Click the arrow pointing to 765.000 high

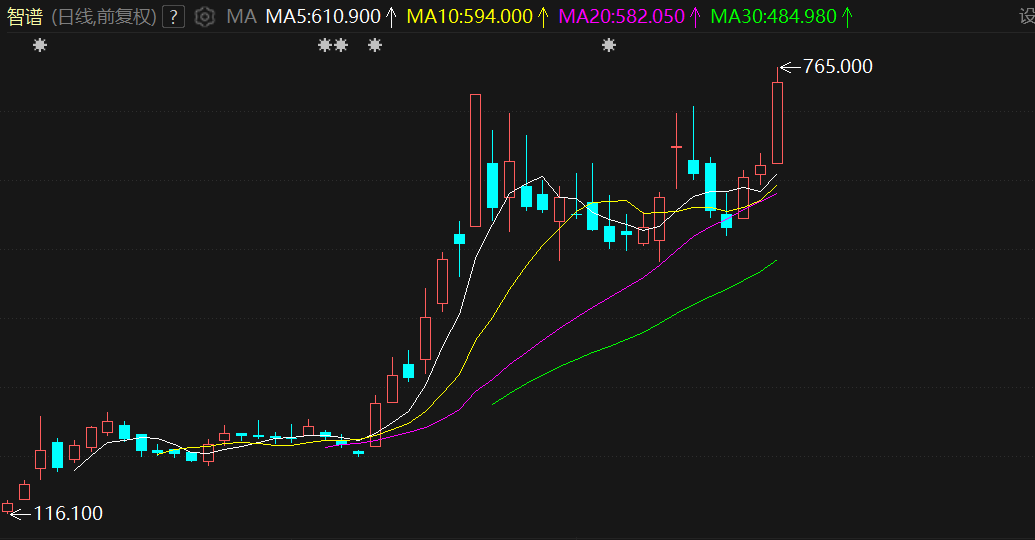(789, 67)
